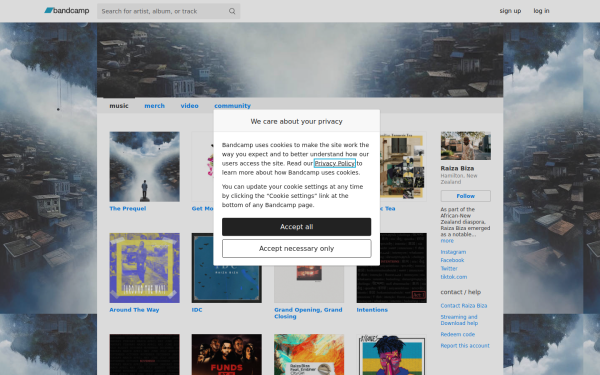The width and height of the screenshot is (600, 375).
Task: Open Around The Way title link
Action: coord(134,310)
